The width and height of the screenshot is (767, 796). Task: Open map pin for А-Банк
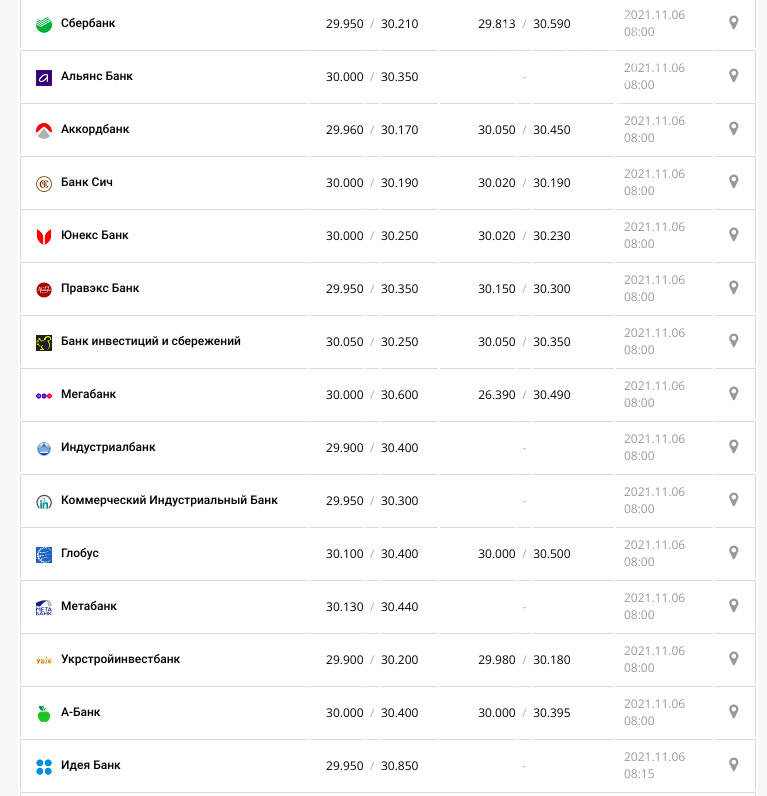pos(733,711)
